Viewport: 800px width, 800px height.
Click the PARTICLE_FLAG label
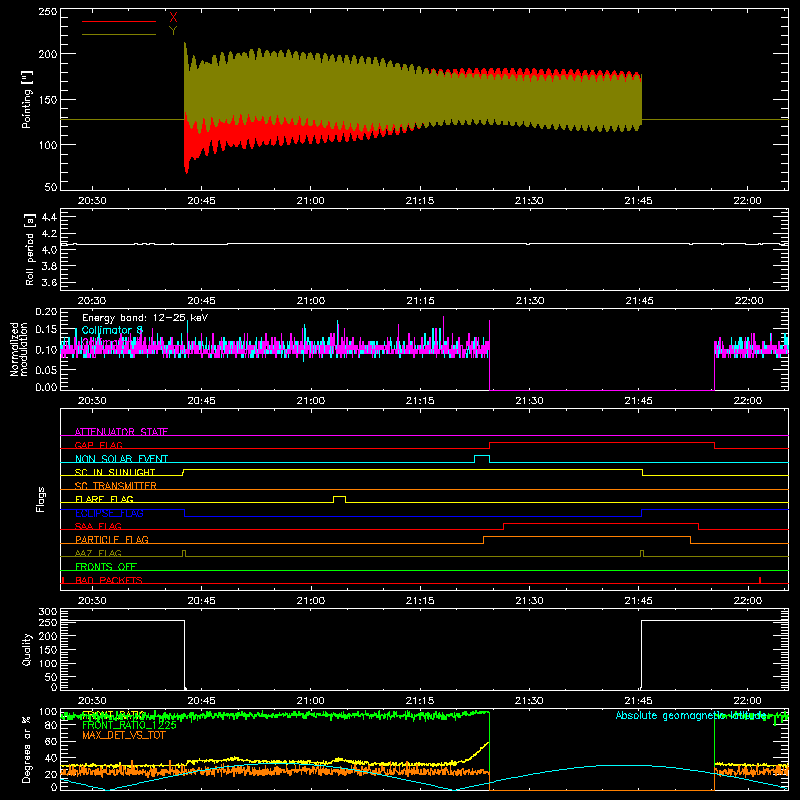[x=112, y=539]
